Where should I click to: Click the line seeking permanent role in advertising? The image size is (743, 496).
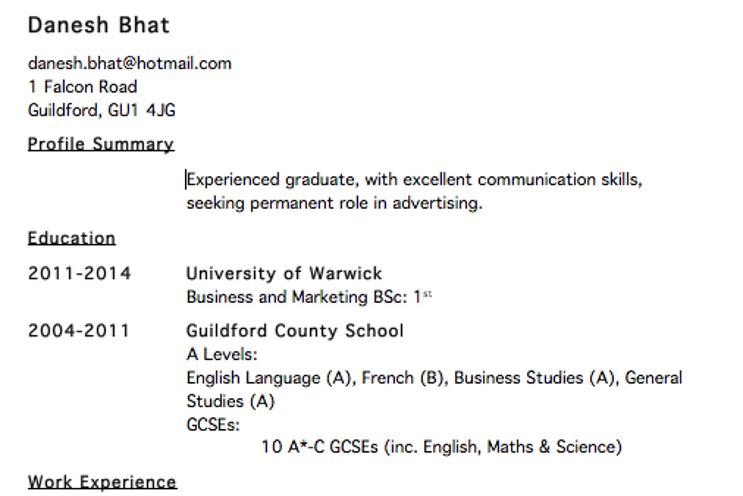click(x=335, y=203)
